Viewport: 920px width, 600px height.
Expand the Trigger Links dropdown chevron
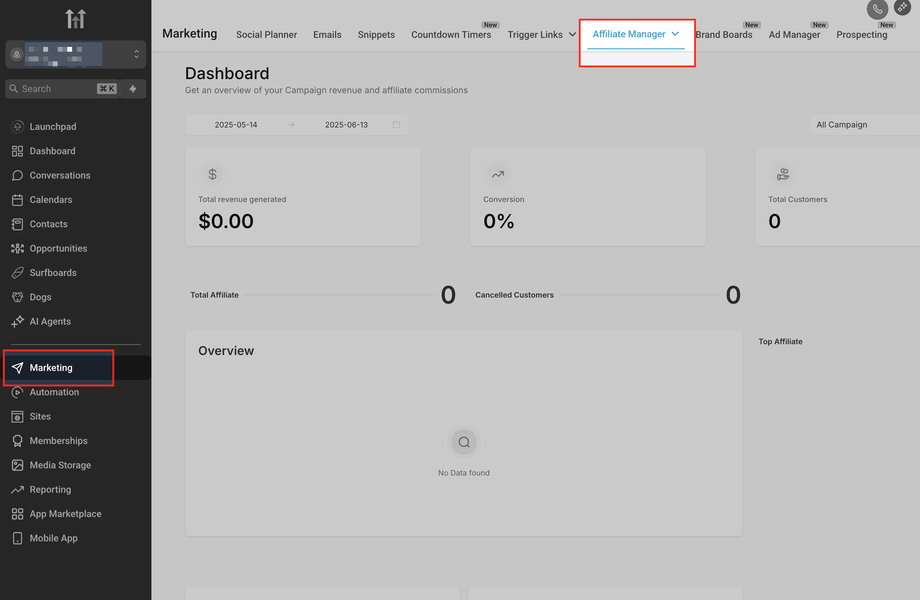(x=572, y=35)
